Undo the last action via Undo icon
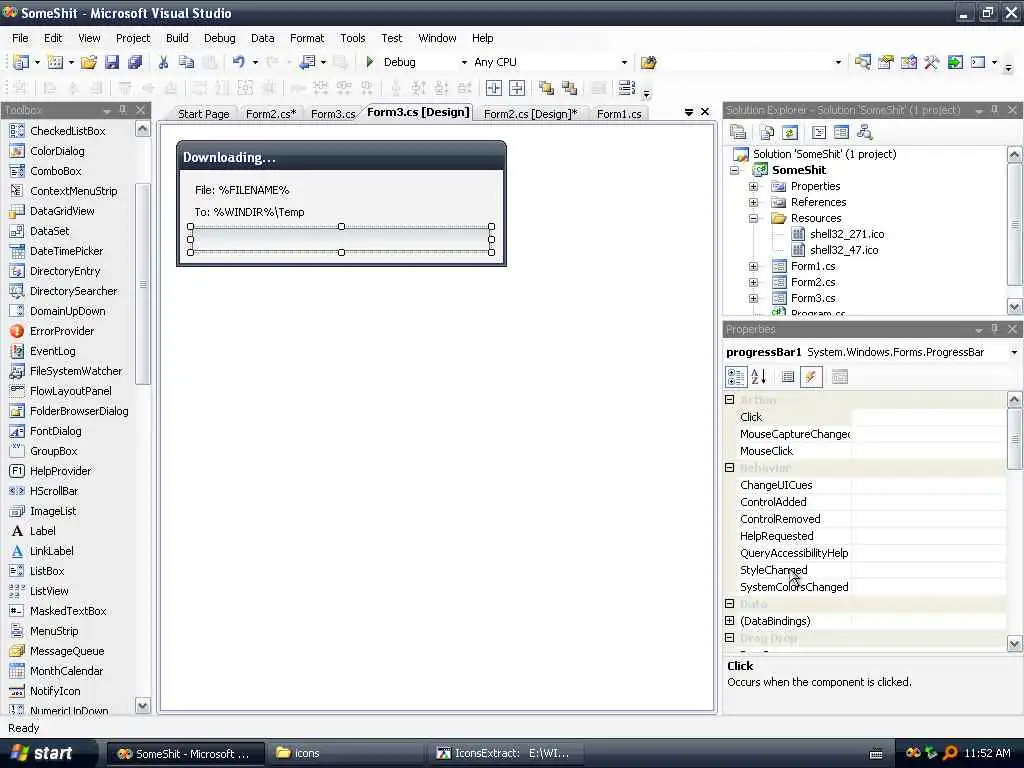Image resolution: width=1024 pixels, height=768 pixels. [238, 62]
